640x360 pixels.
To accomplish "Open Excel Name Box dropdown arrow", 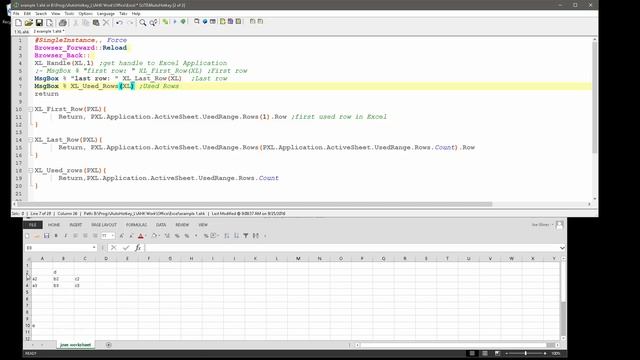I will pyautogui.click(x=94, y=248).
